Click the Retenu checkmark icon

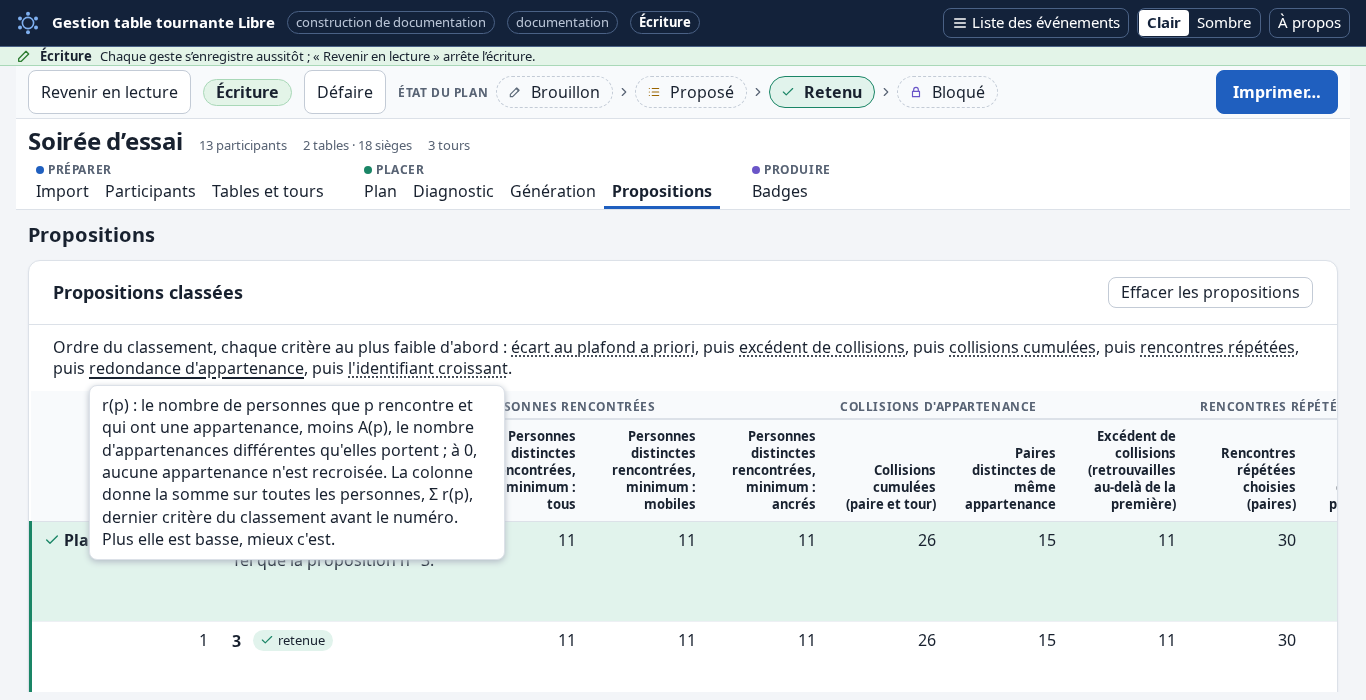[788, 92]
